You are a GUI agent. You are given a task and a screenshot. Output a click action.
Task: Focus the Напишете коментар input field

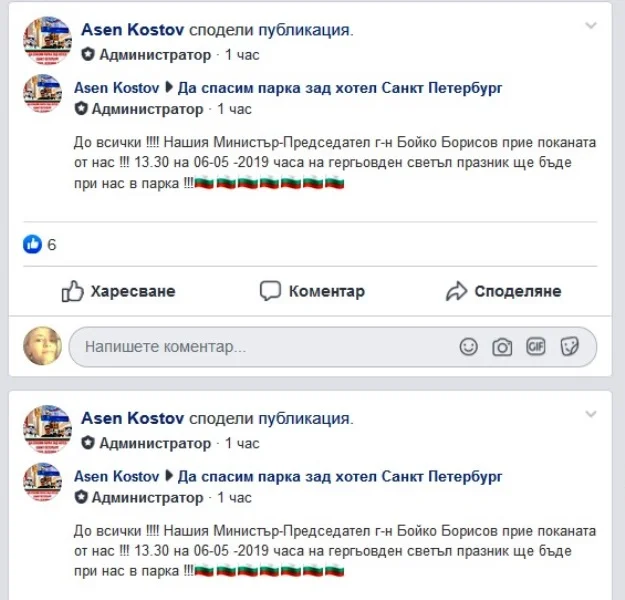tap(332, 347)
